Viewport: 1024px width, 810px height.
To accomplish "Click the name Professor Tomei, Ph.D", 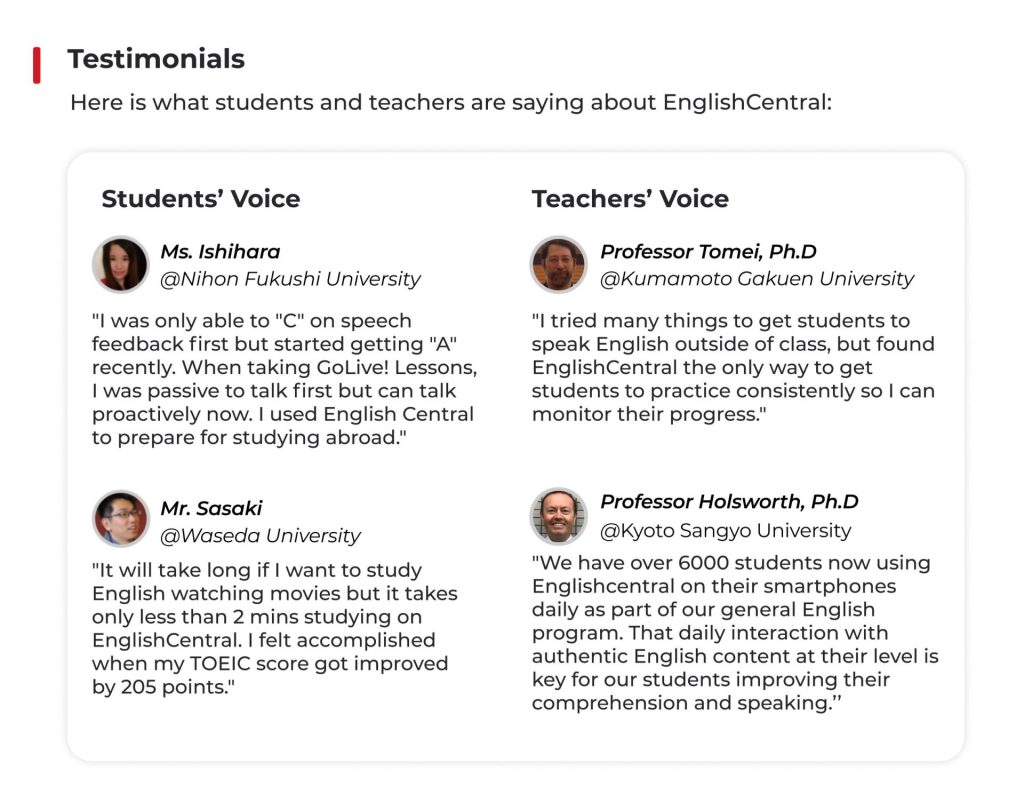I will (709, 251).
